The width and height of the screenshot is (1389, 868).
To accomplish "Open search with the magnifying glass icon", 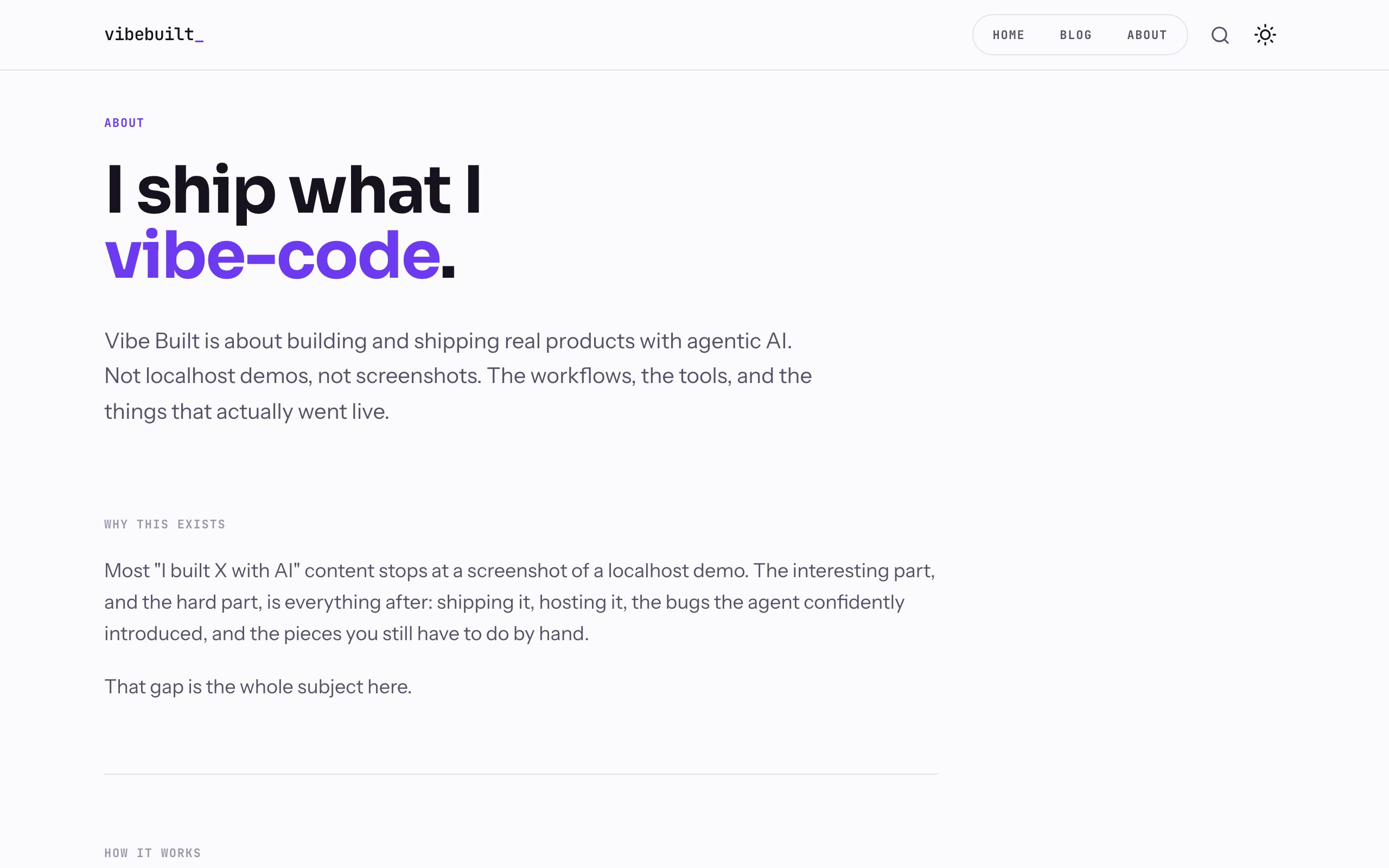I will [1220, 35].
